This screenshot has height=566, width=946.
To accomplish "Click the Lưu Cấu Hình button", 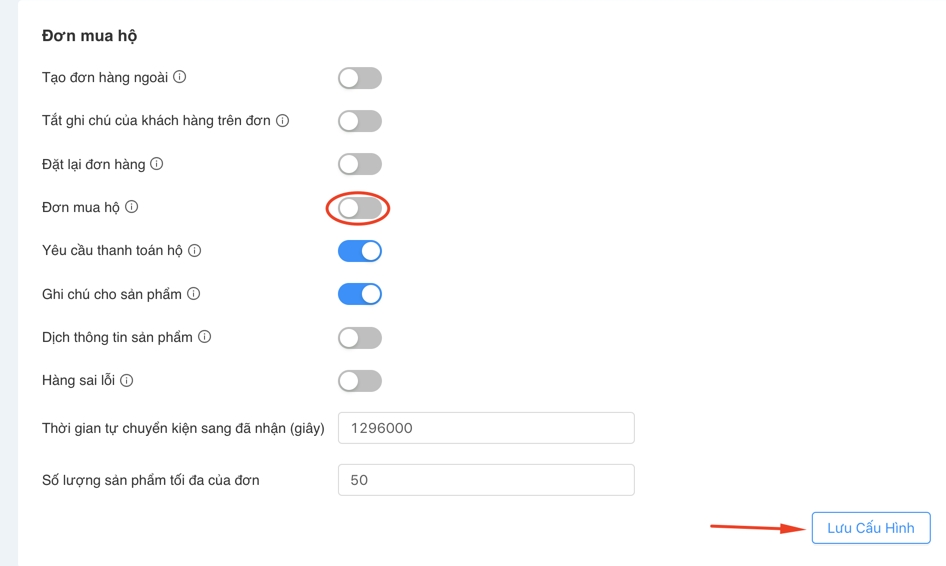I will [870, 528].
